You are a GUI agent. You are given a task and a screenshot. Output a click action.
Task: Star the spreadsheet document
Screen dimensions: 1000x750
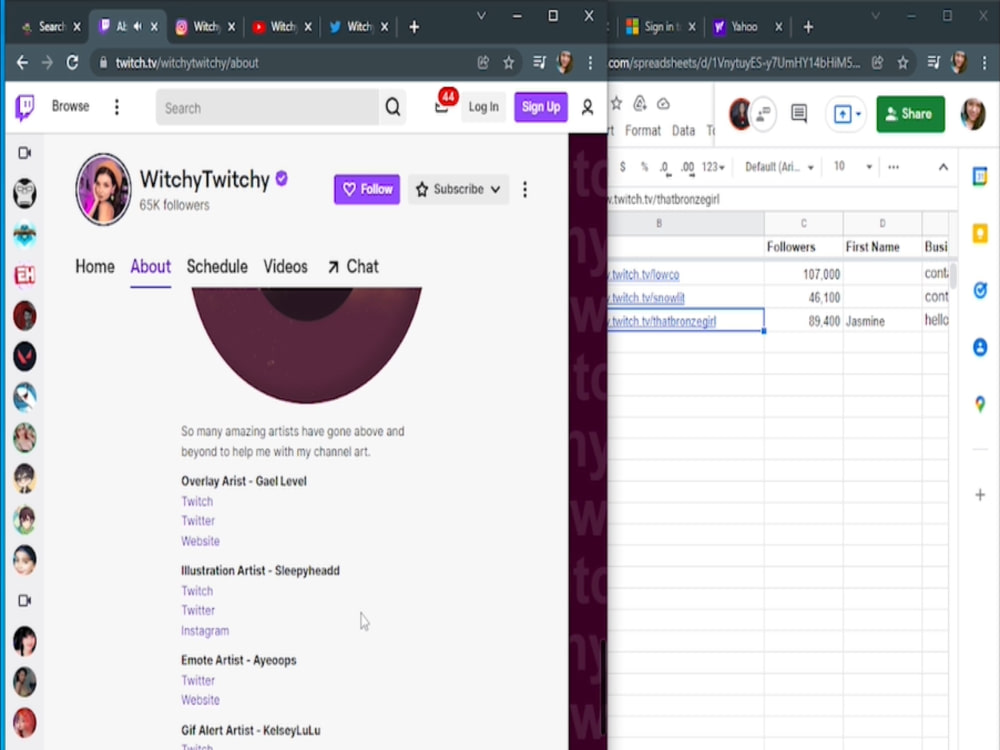click(616, 104)
